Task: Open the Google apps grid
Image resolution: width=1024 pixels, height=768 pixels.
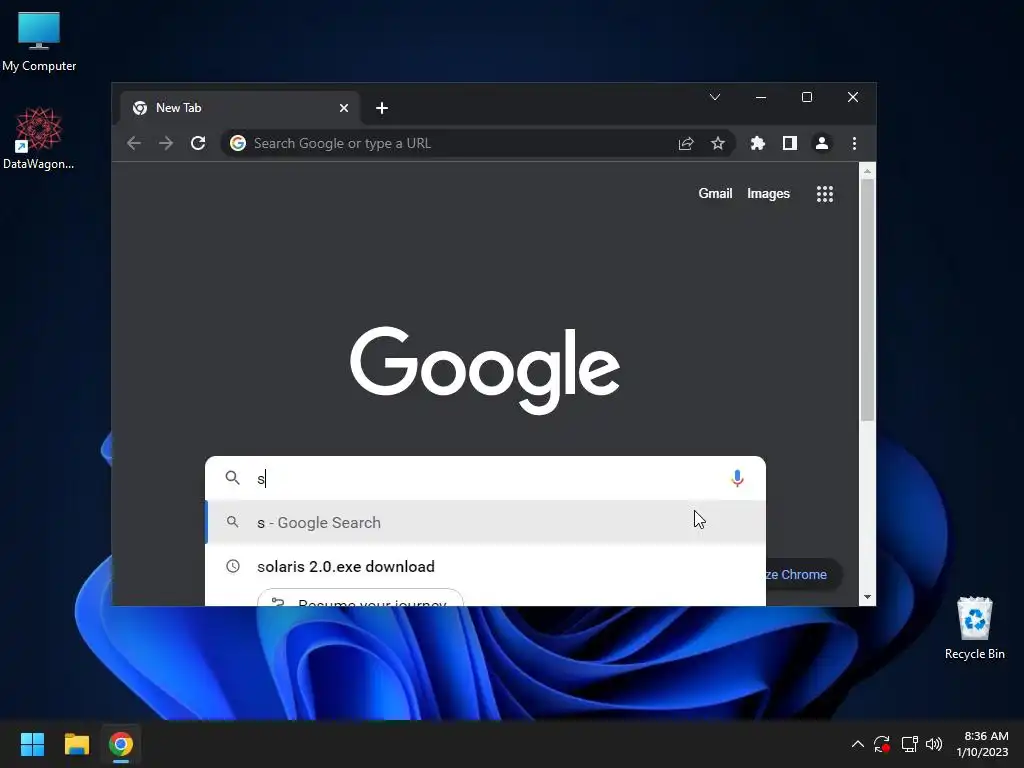Action: (825, 194)
